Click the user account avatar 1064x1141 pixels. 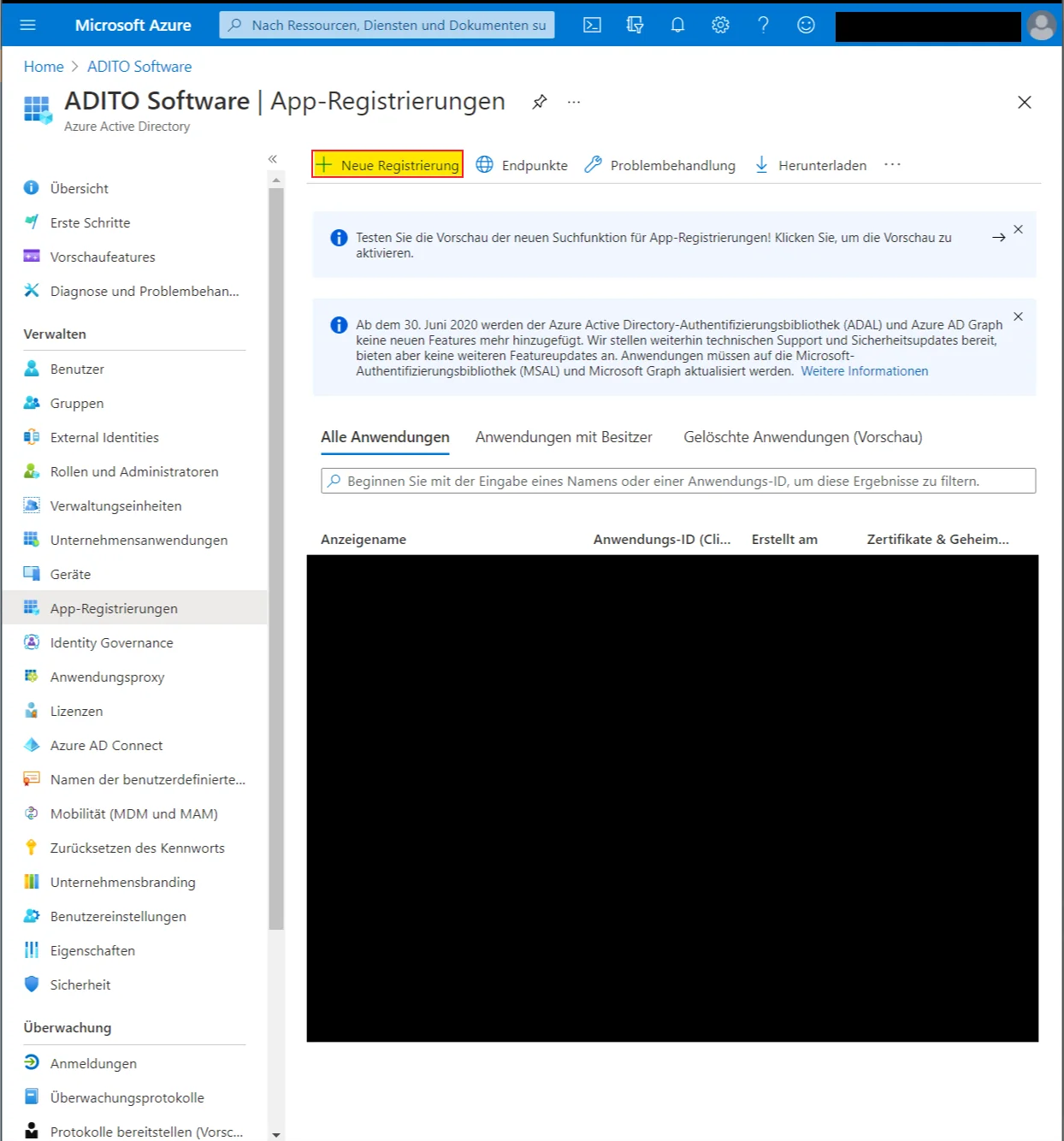(1041, 26)
